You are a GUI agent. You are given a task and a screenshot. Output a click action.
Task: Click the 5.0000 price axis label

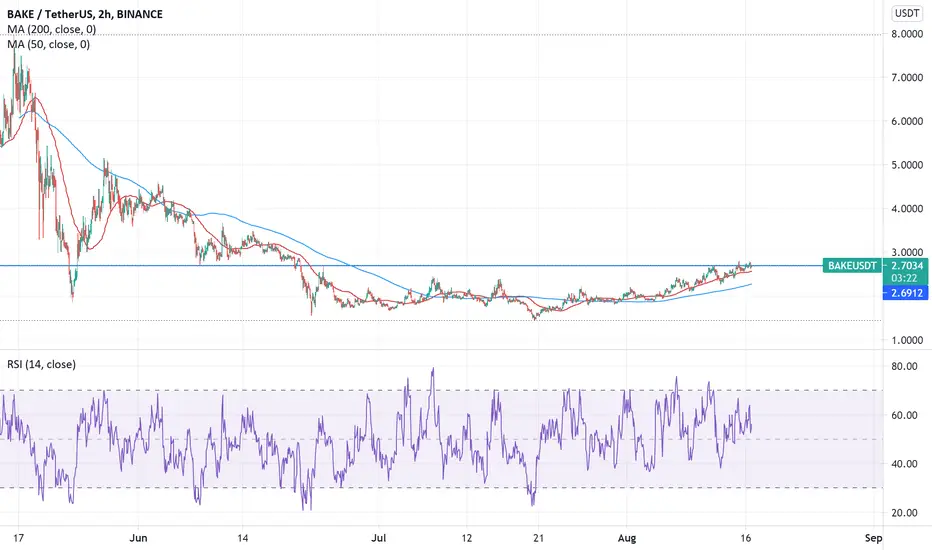pyautogui.click(x=907, y=165)
